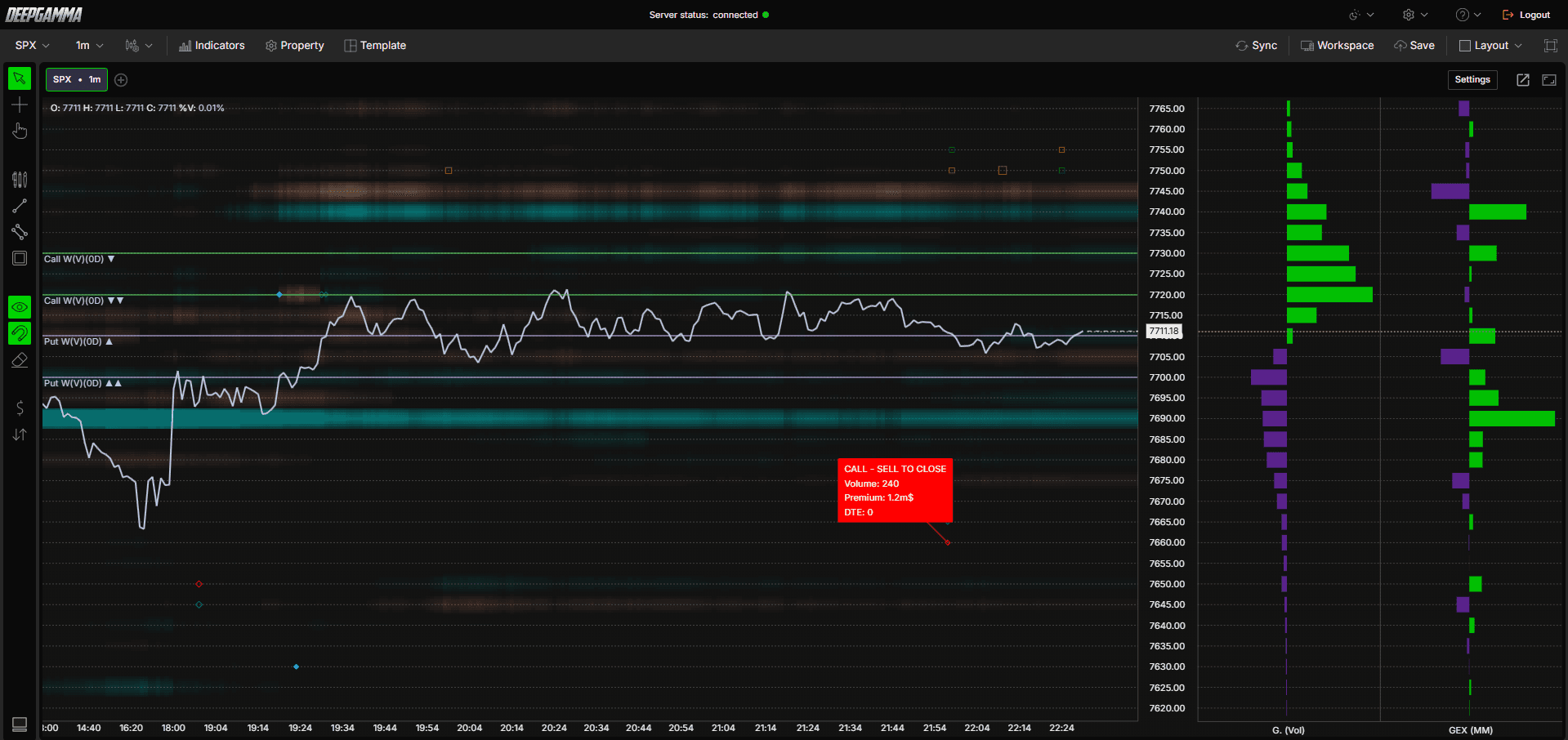Select the eraser tool

[20, 359]
